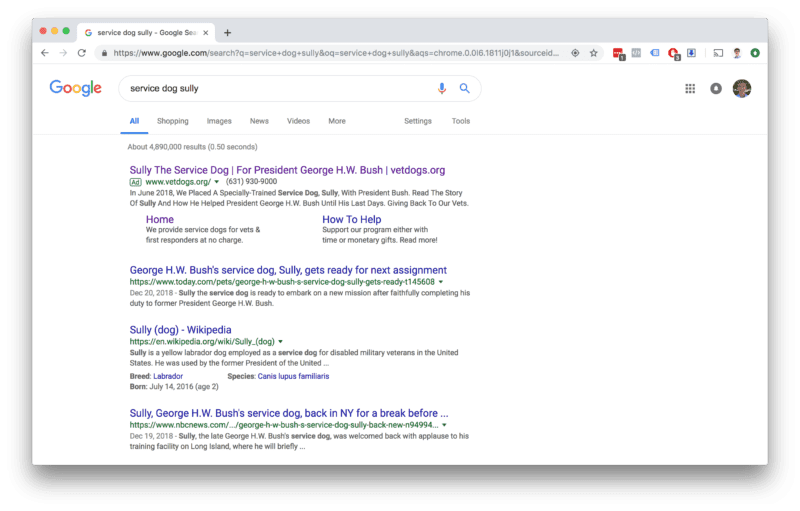Start voice search with microphone icon
This screenshot has height=511, width=800.
click(442, 88)
